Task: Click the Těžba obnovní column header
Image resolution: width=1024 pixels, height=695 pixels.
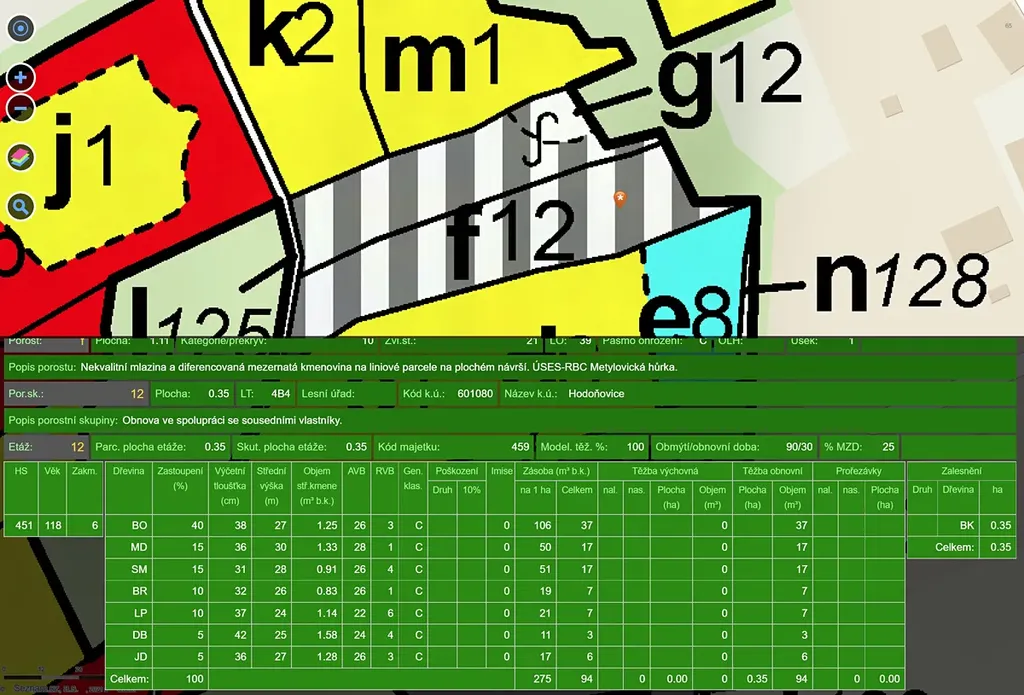Action: [772, 470]
